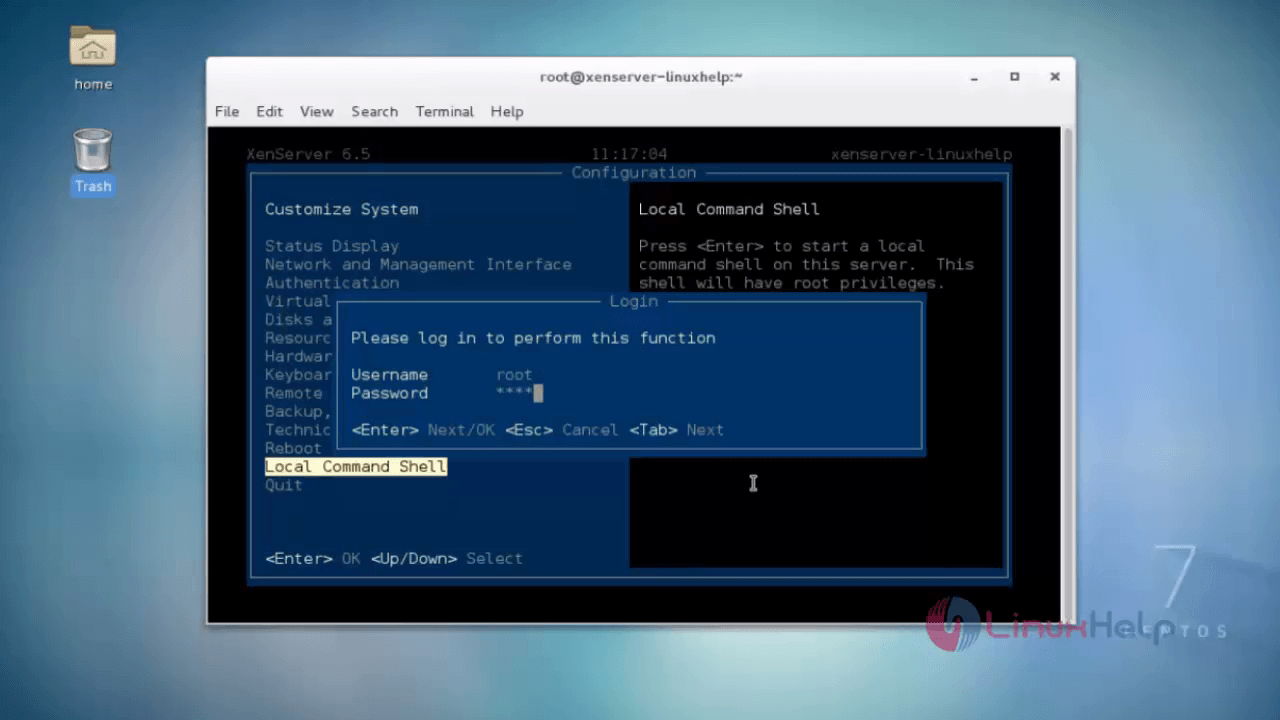The image size is (1280, 720).
Task: Click the Local Command Shell heading on right
Action: coord(729,209)
